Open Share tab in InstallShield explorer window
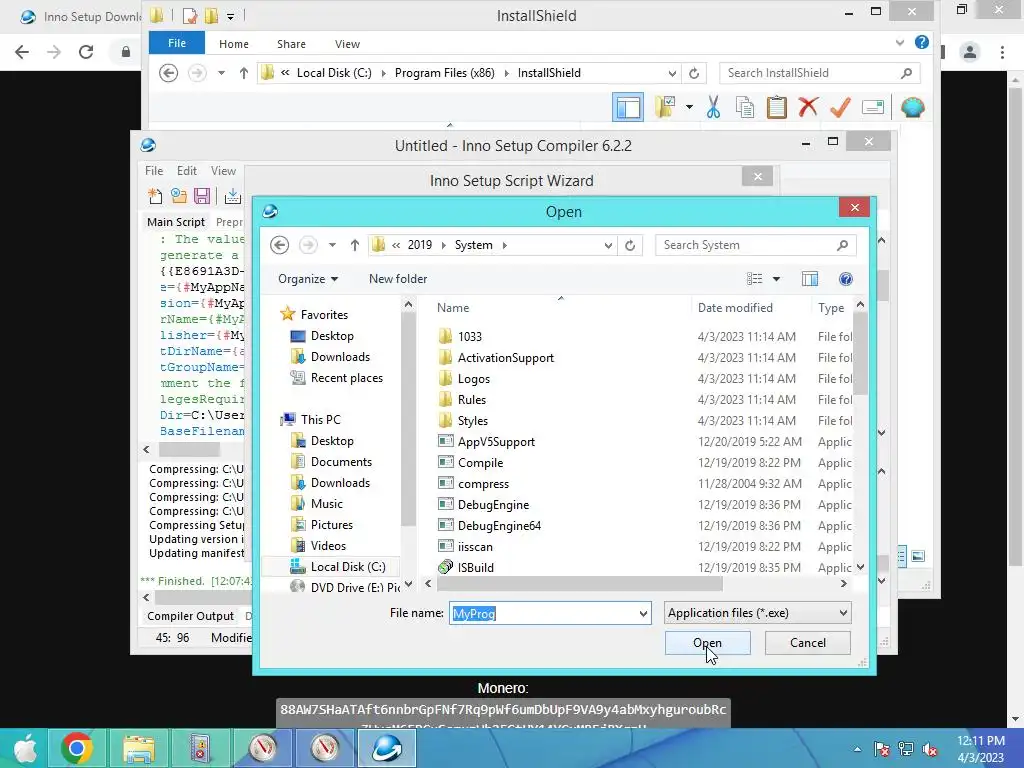1024x768 pixels. [x=291, y=44]
